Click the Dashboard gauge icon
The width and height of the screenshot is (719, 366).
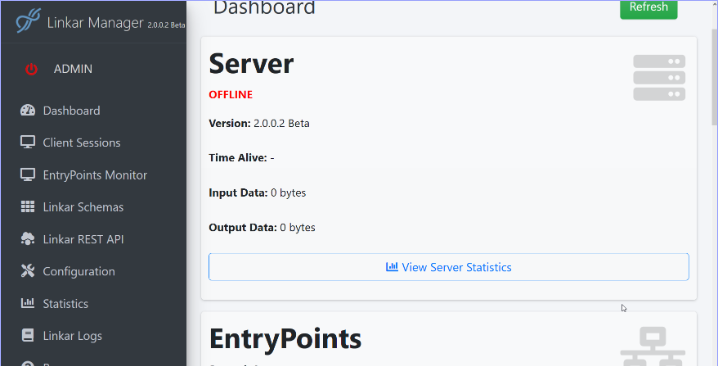coord(28,111)
